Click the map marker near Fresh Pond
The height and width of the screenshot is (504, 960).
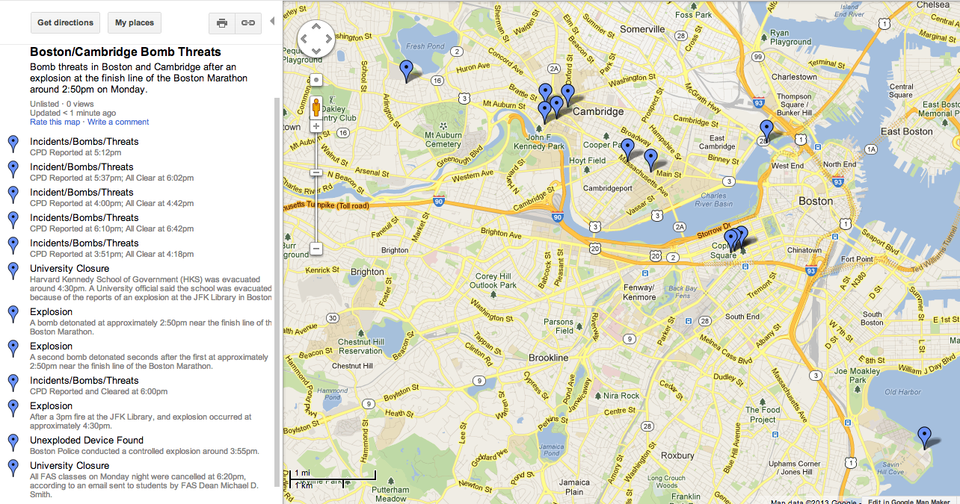coord(406,70)
